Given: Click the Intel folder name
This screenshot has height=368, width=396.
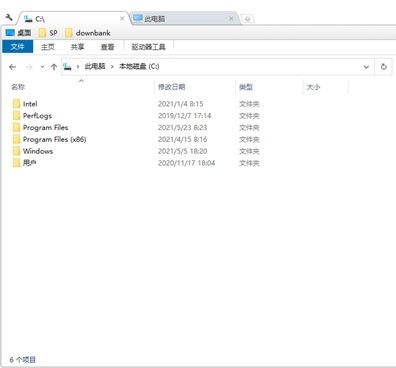Looking at the screenshot, I should click(x=30, y=104).
